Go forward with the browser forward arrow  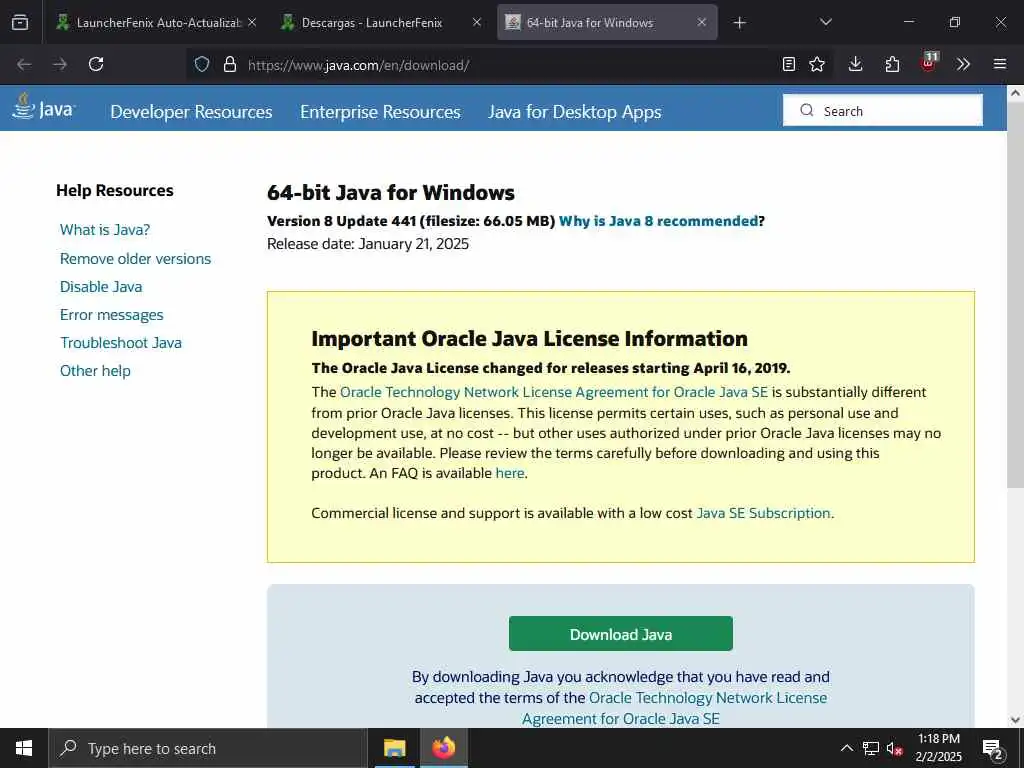coord(60,64)
